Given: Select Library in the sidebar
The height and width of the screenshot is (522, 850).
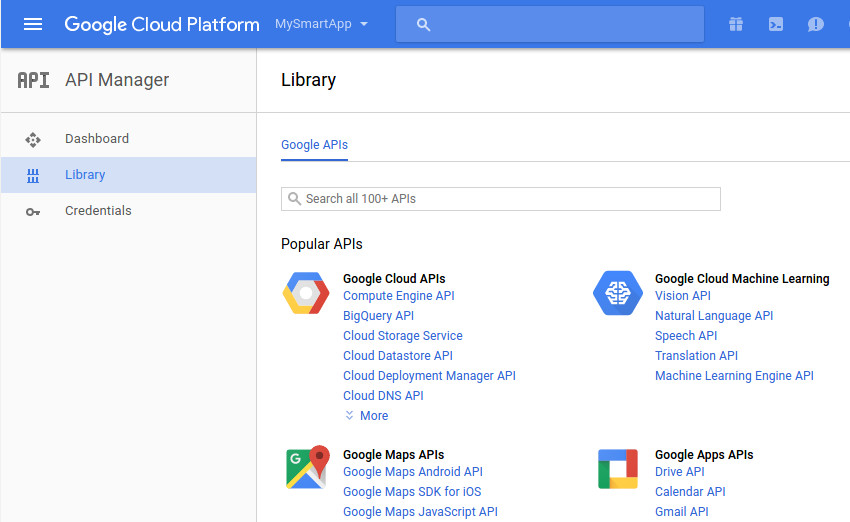Looking at the screenshot, I should coord(128,175).
